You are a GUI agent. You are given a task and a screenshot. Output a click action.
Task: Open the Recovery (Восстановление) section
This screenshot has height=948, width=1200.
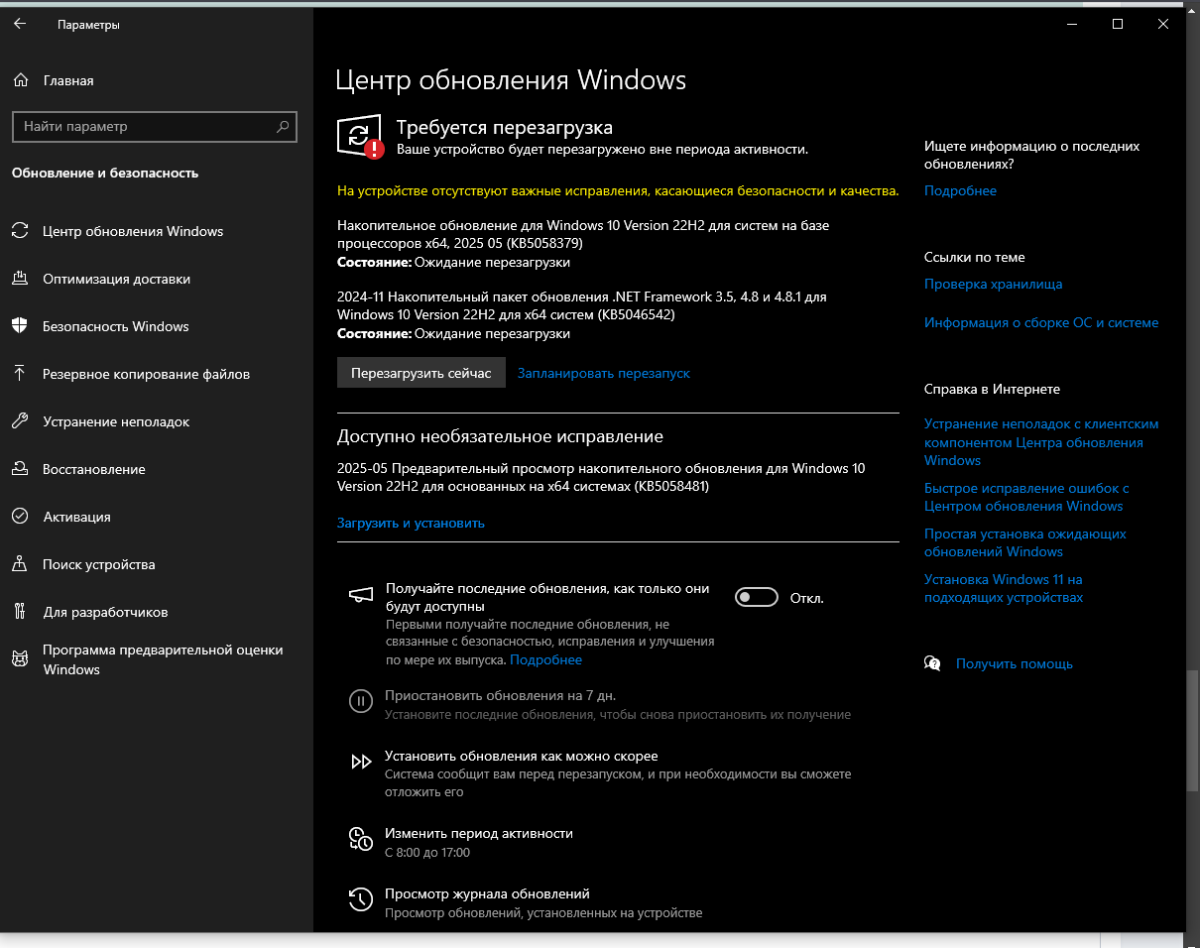(94, 469)
